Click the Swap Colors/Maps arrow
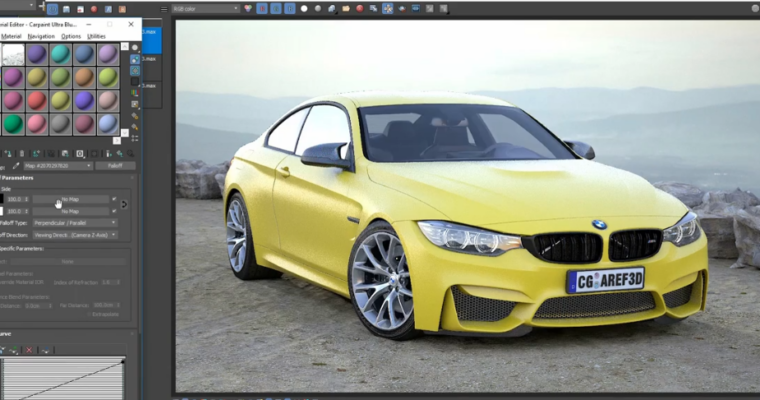Image resolution: width=760 pixels, height=400 pixels. 124,205
